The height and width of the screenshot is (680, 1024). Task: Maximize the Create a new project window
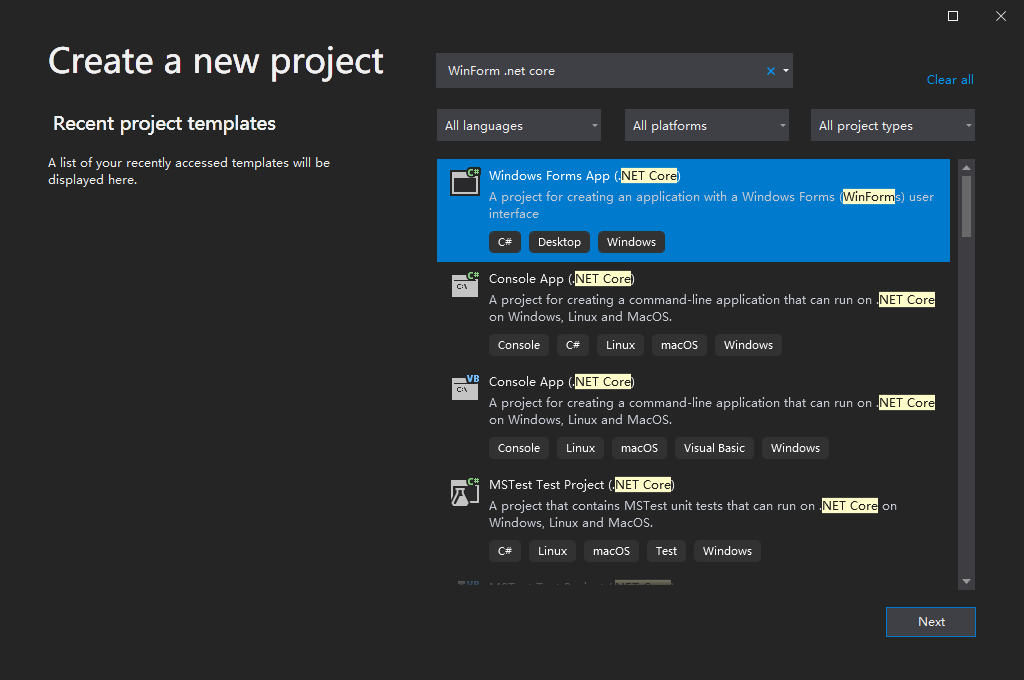953,16
